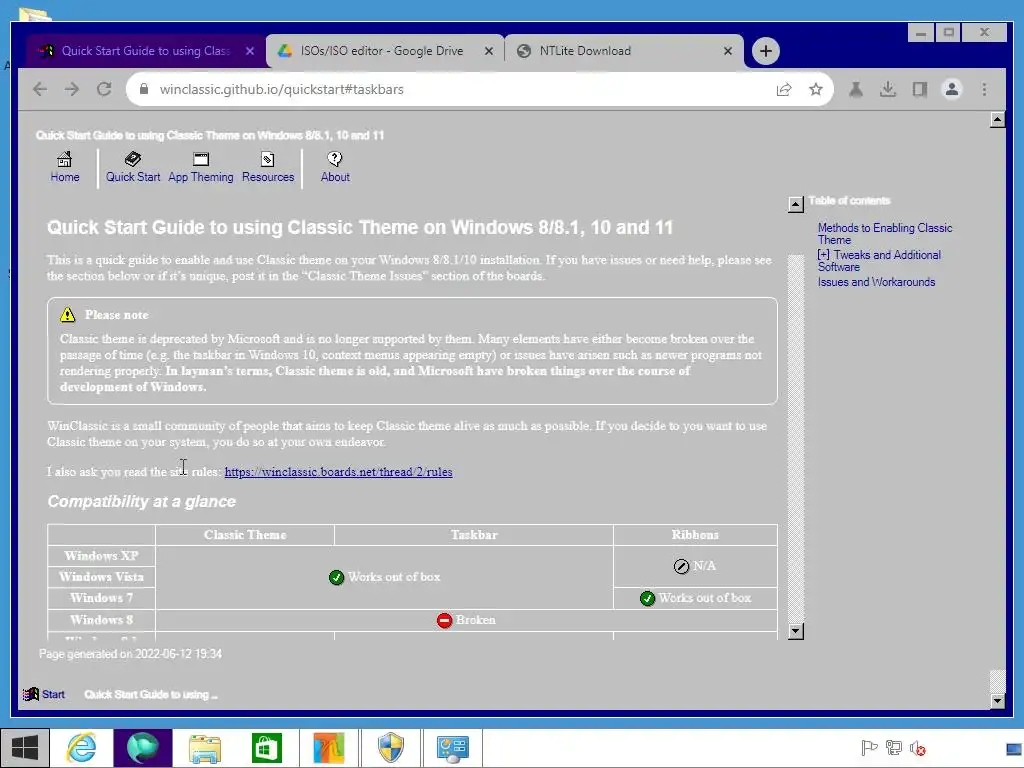Click the content pane scrollbar track
Image resolution: width=1024 pixels, height=768 pixels.
pyautogui.click(x=795, y=438)
